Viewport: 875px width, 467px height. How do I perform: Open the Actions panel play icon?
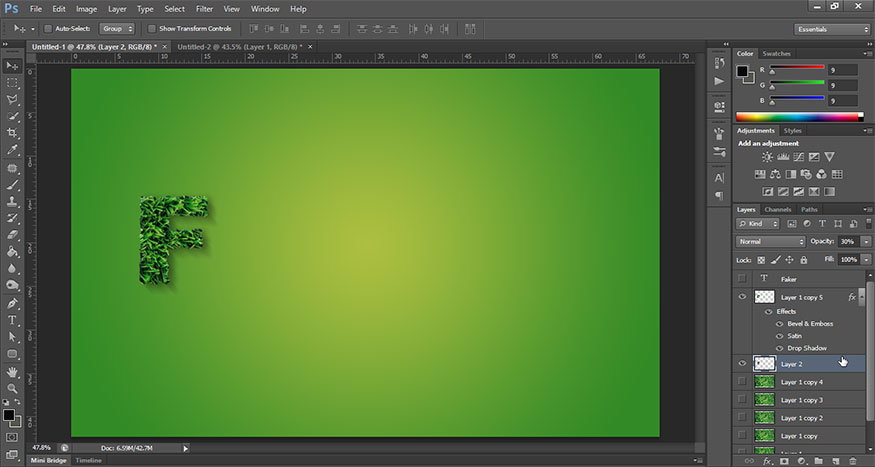719,81
